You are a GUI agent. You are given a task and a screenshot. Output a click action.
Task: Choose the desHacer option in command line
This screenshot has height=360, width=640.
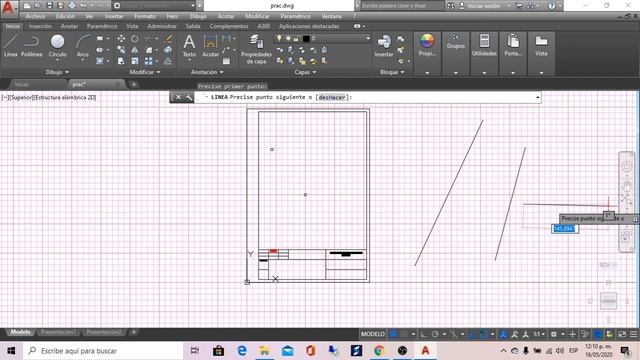click(332, 97)
